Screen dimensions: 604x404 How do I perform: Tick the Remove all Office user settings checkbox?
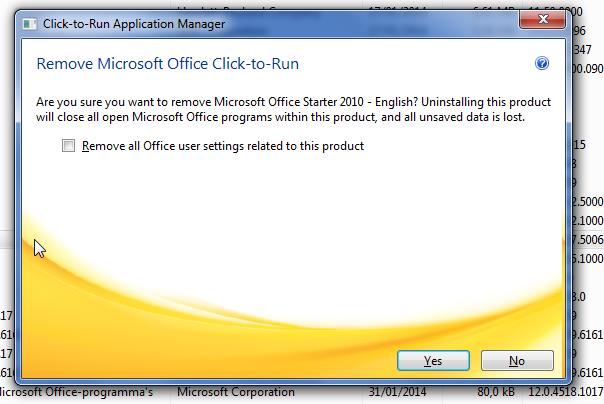pyautogui.click(x=68, y=146)
